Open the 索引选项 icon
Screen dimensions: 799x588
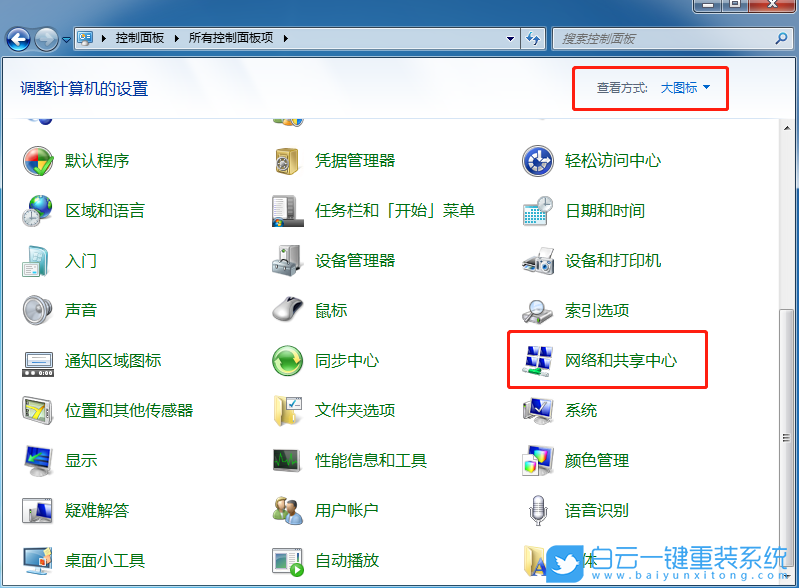(538, 311)
